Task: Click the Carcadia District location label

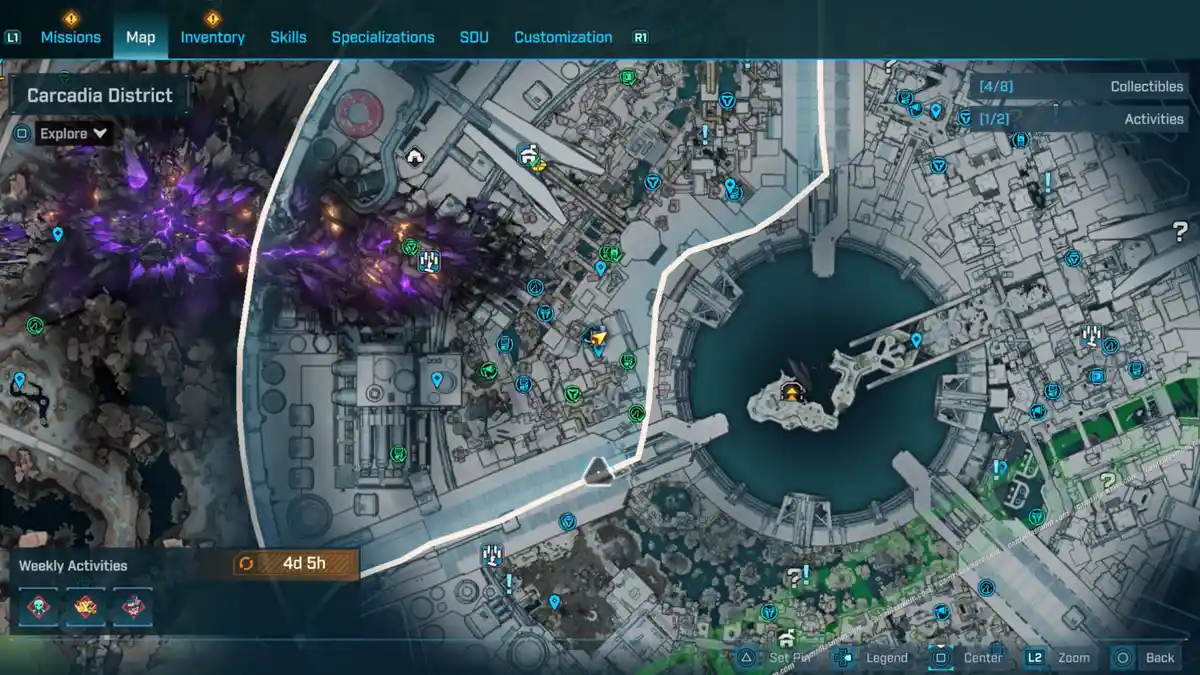Action: (x=100, y=96)
